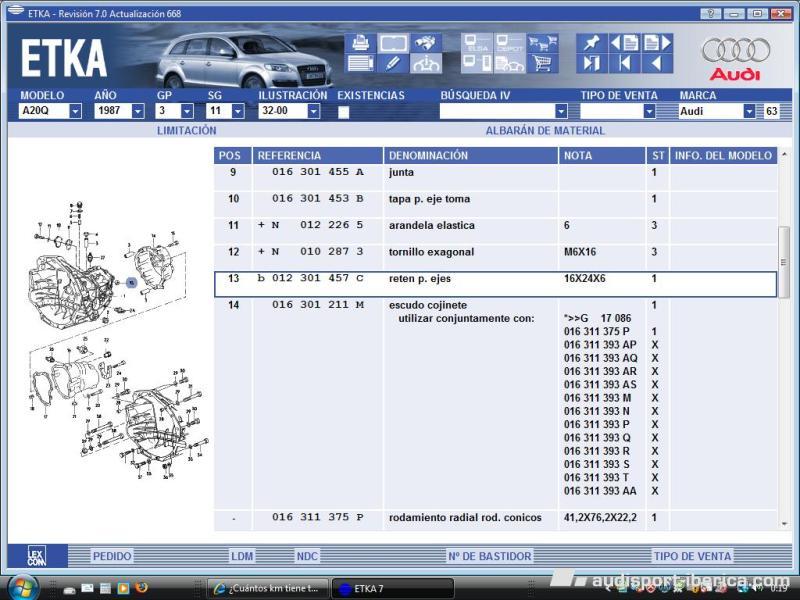Open the BÚSQUEDA IV dropdown arrow
This screenshot has height=600, width=800.
(x=561, y=111)
